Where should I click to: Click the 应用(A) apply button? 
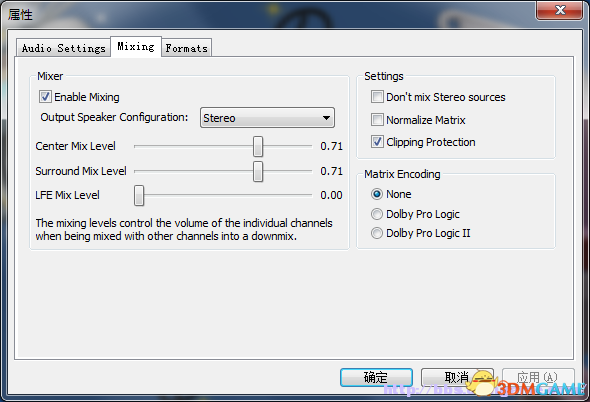click(538, 377)
